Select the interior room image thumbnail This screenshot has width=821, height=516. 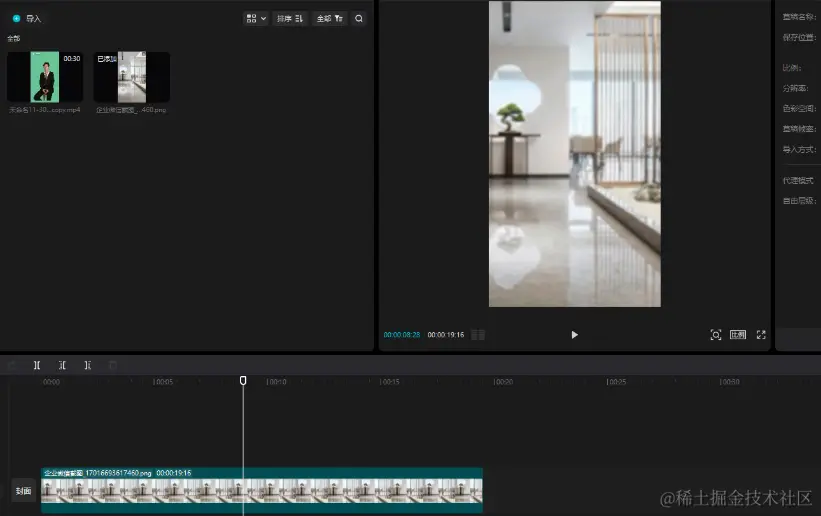[x=132, y=76]
